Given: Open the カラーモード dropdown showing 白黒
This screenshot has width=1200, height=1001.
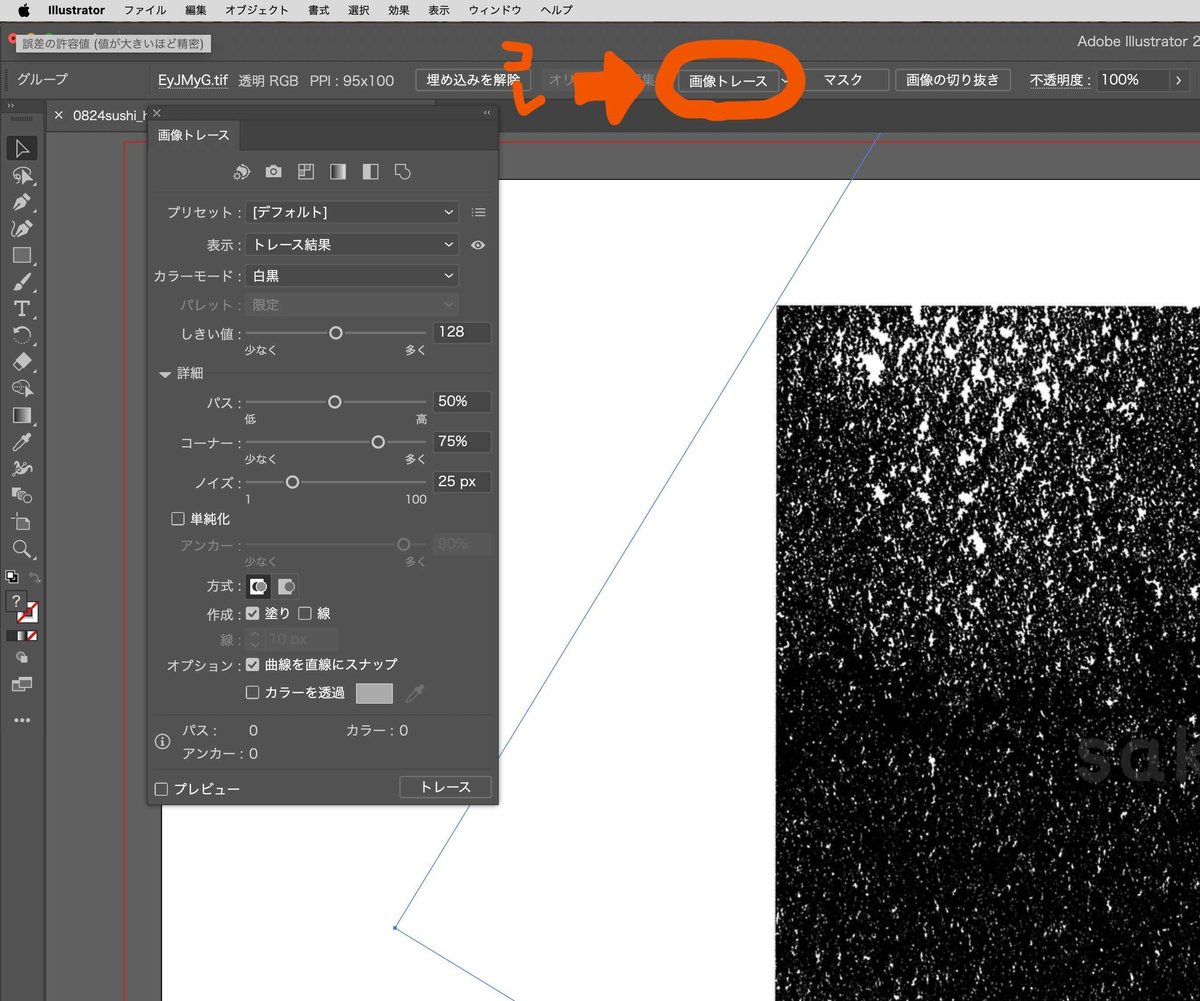Looking at the screenshot, I should tap(352, 276).
